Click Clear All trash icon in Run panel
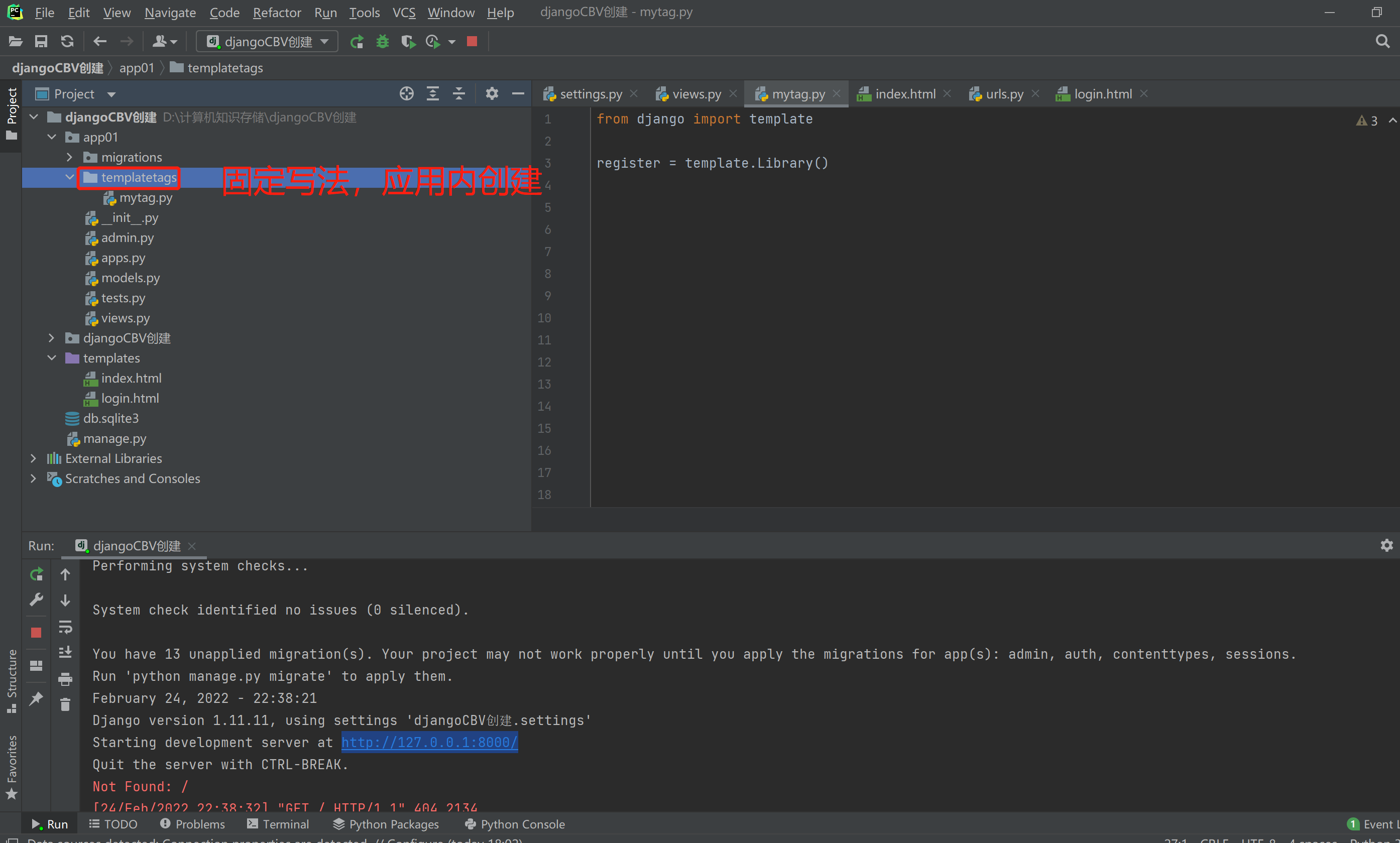 65,705
